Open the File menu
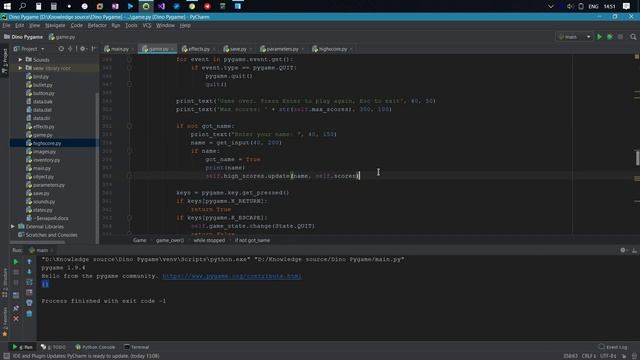The image size is (640, 360). pyautogui.click(x=6, y=25)
